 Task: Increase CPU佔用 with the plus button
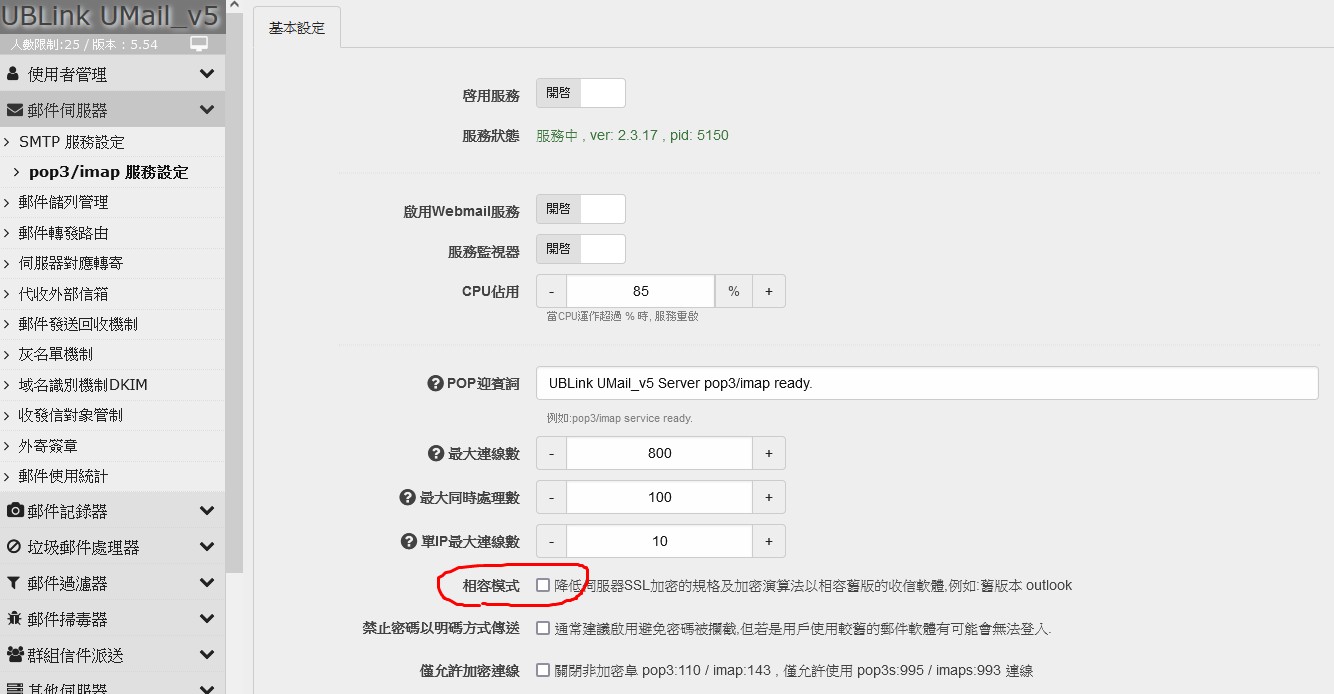coord(769,291)
